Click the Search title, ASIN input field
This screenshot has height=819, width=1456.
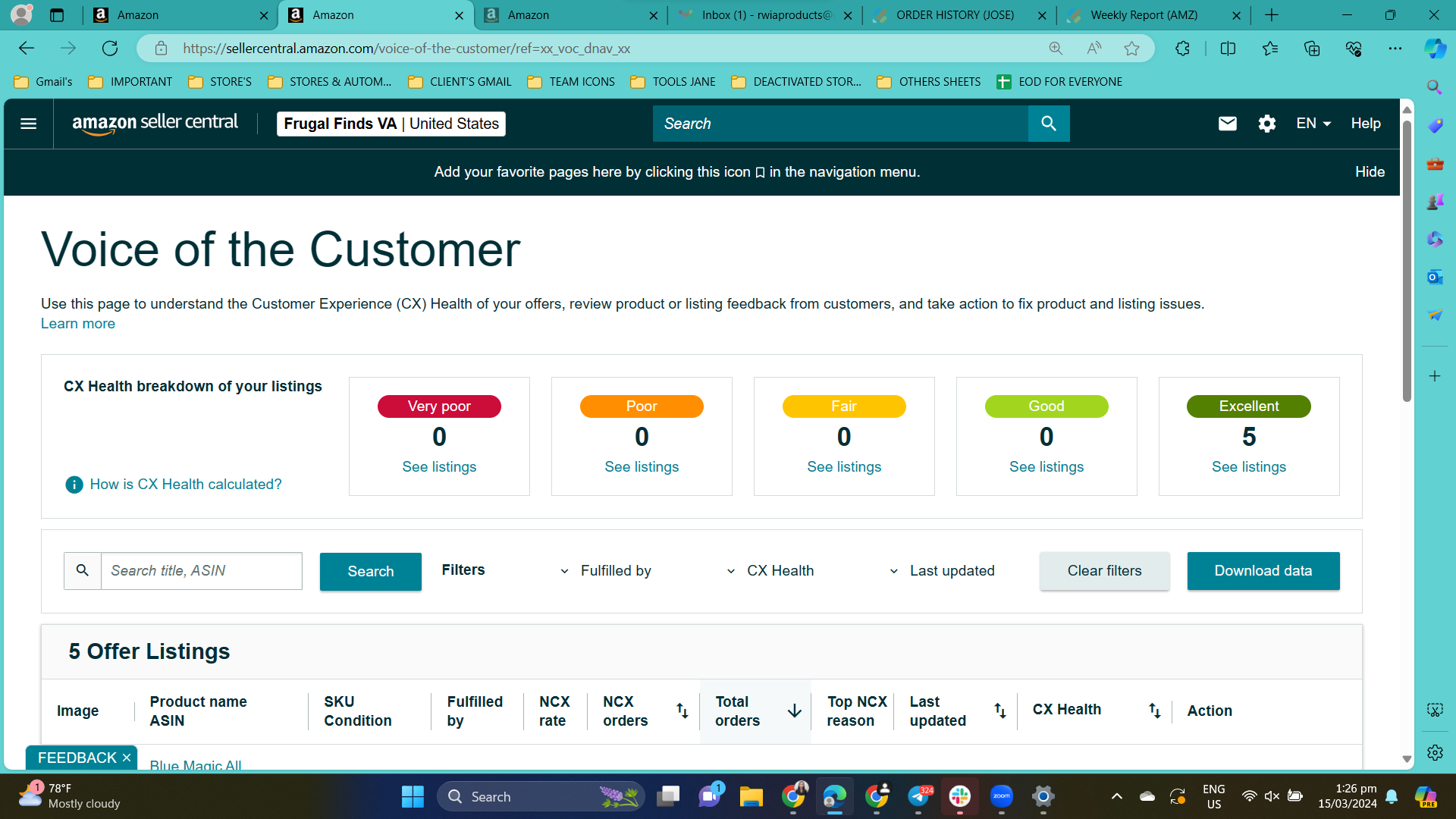201,571
